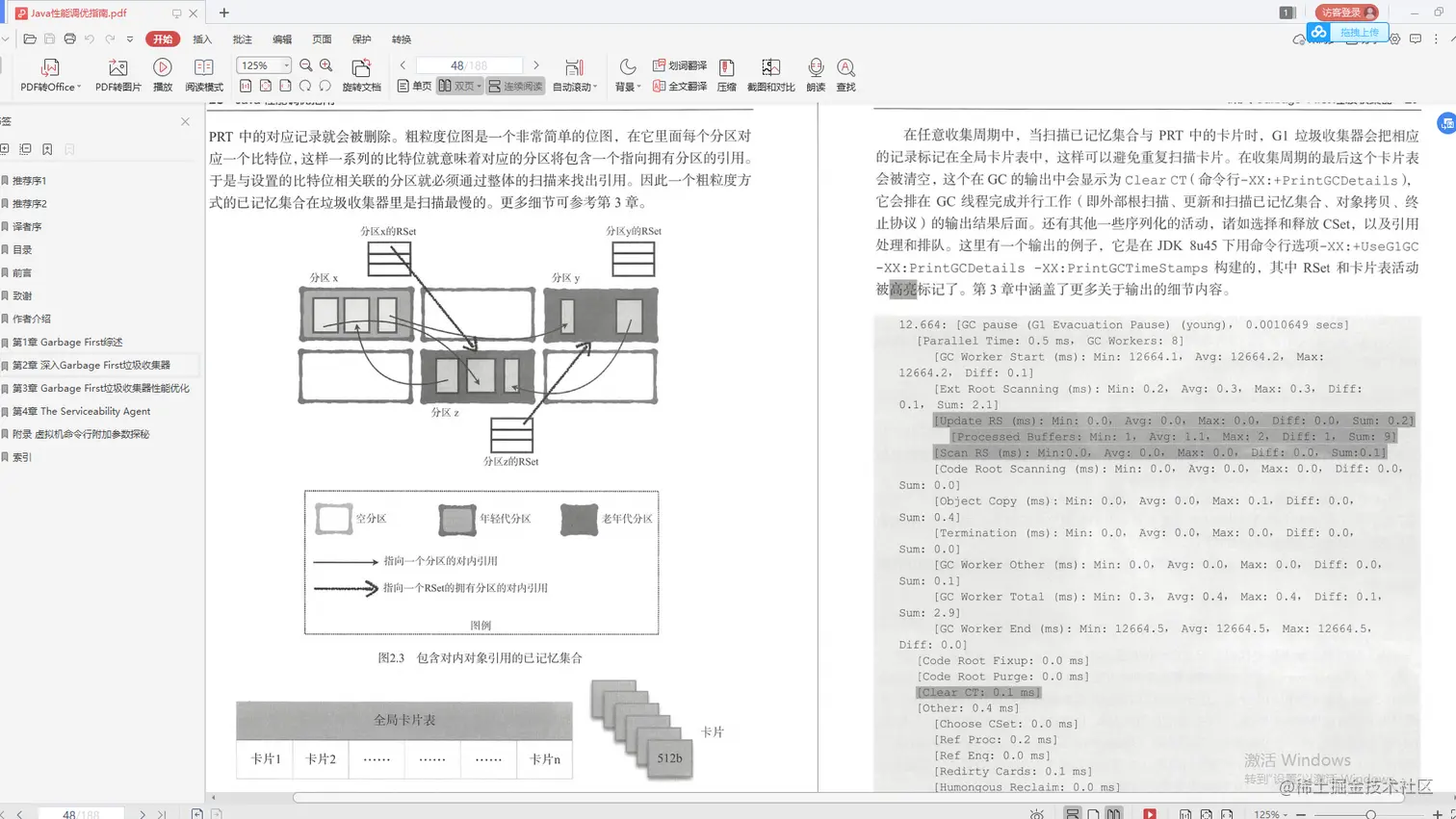Open the 转换 ribbon tab

pos(402,39)
